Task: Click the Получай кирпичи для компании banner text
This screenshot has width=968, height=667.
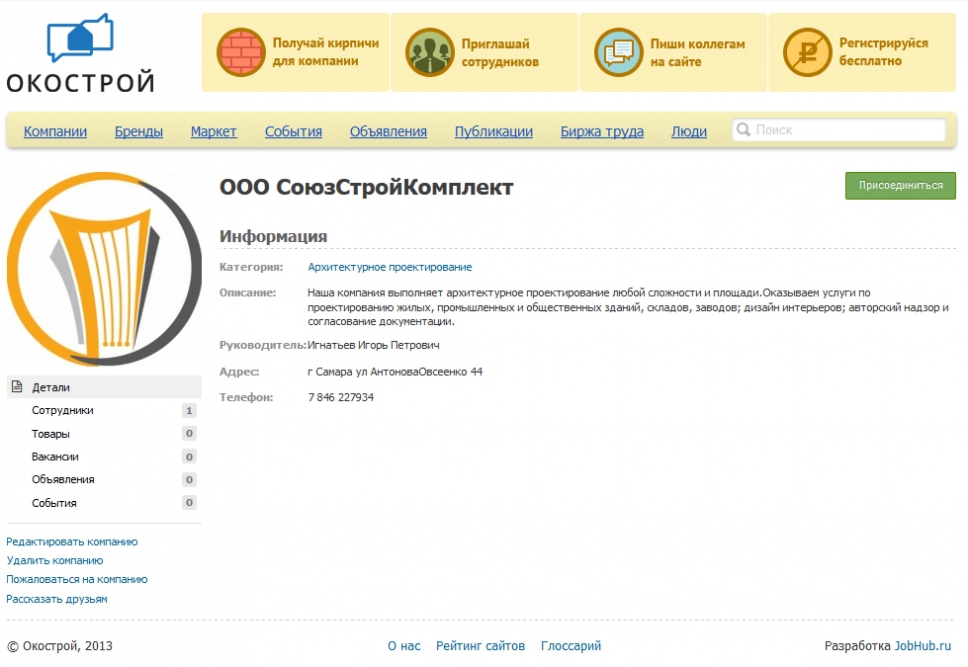Action: coord(326,52)
